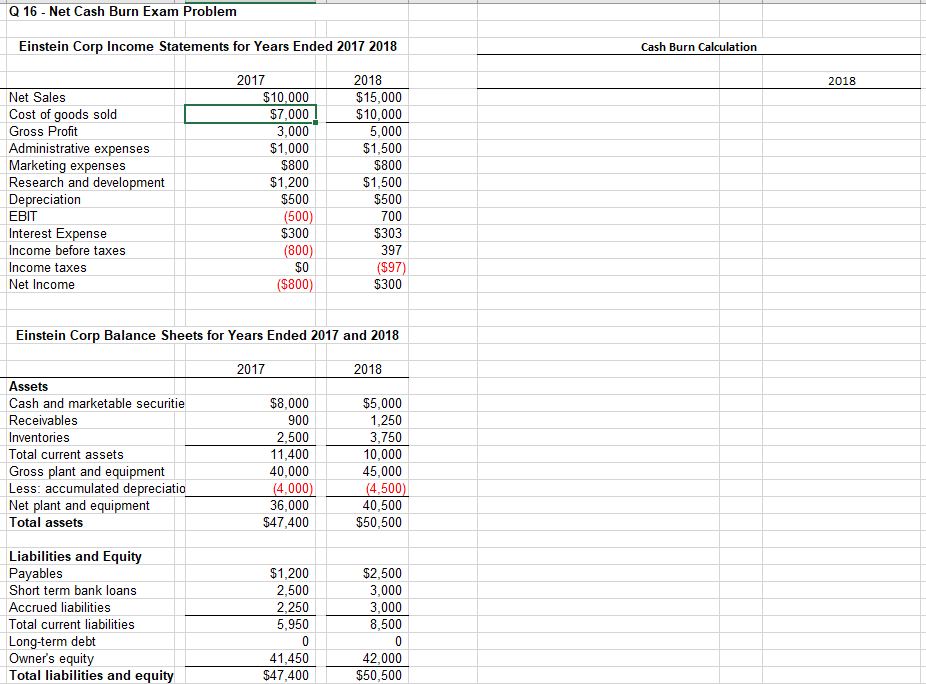Viewport: 926px width, 684px height.
Task: Select Total current liabilities 2018 value 8,500
Action: (386, 625)
